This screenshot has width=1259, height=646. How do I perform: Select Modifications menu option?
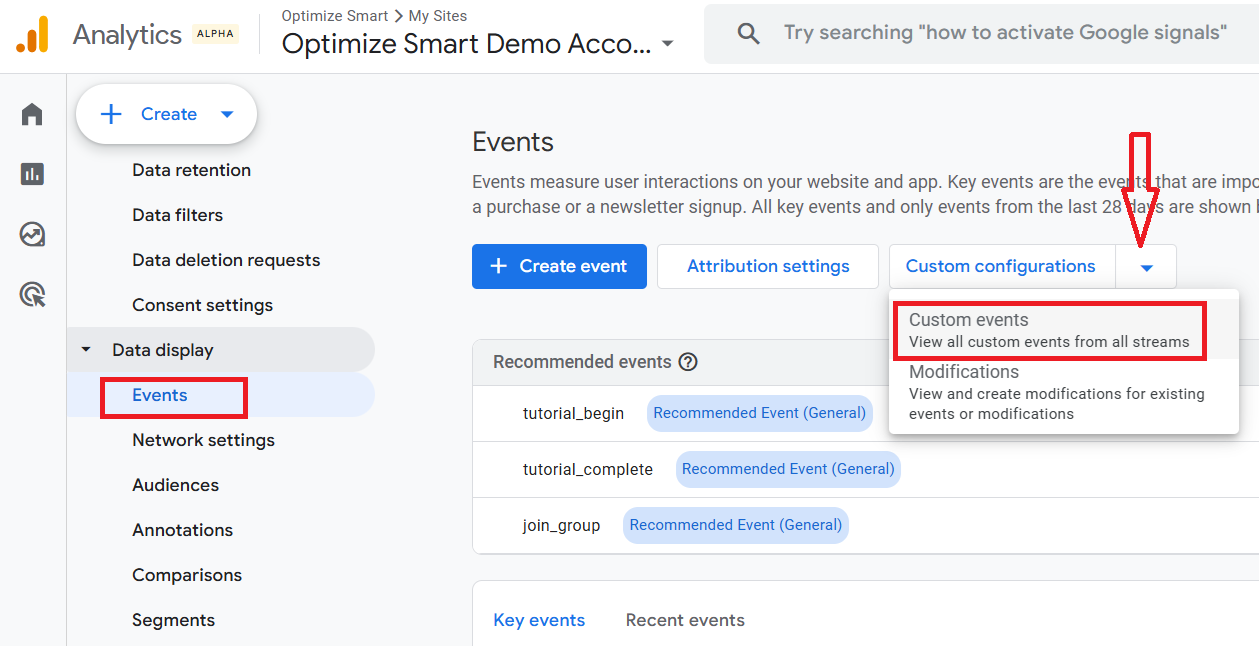(x=1056, y=392)
